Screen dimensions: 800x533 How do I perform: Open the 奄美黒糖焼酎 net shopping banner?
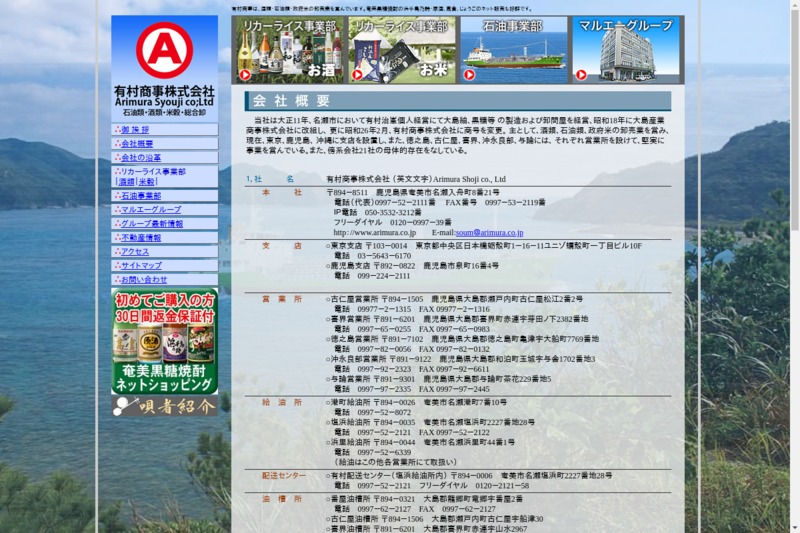click(x=164, y=341)
